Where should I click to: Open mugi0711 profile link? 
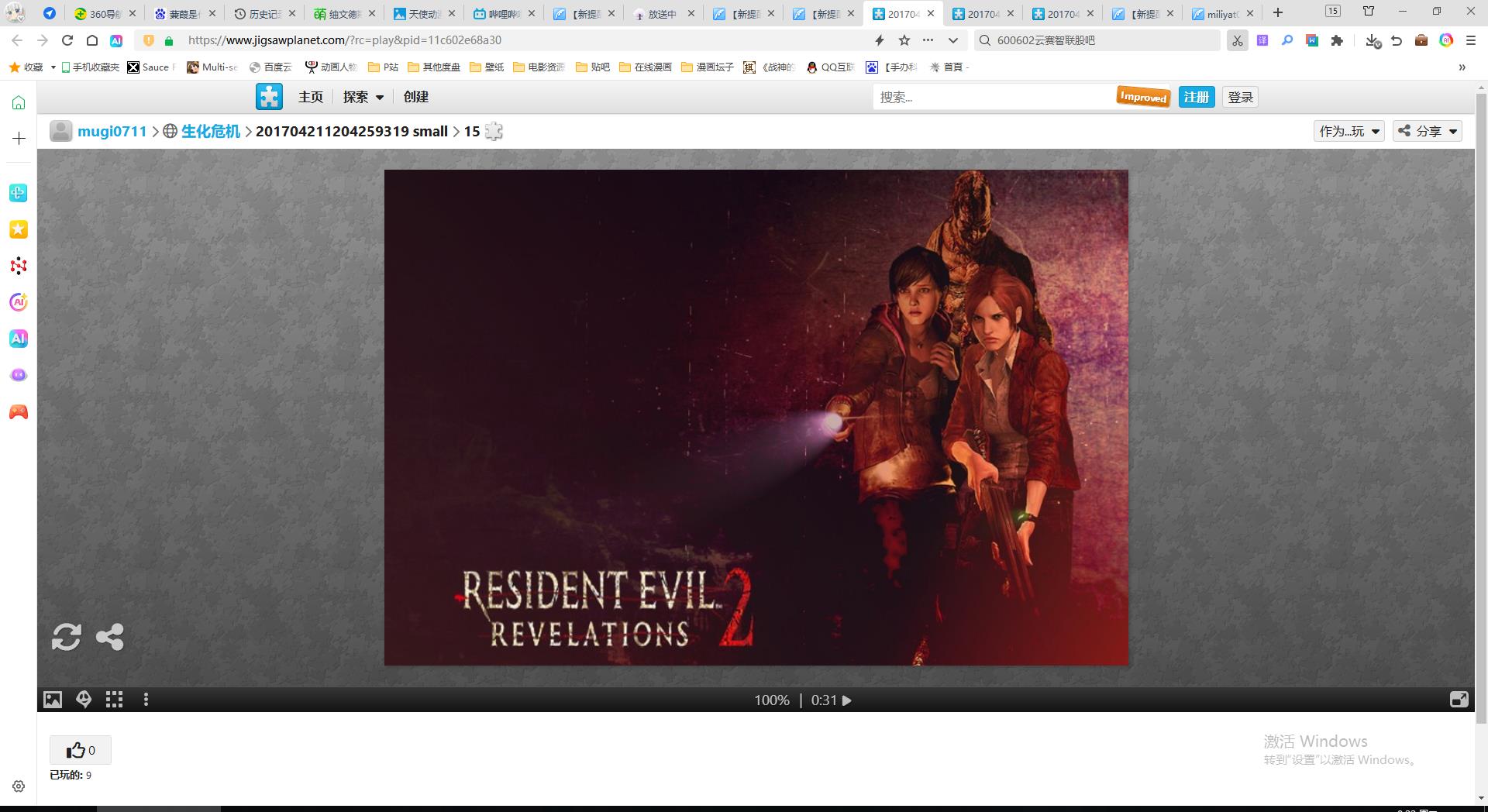[112, 131]
